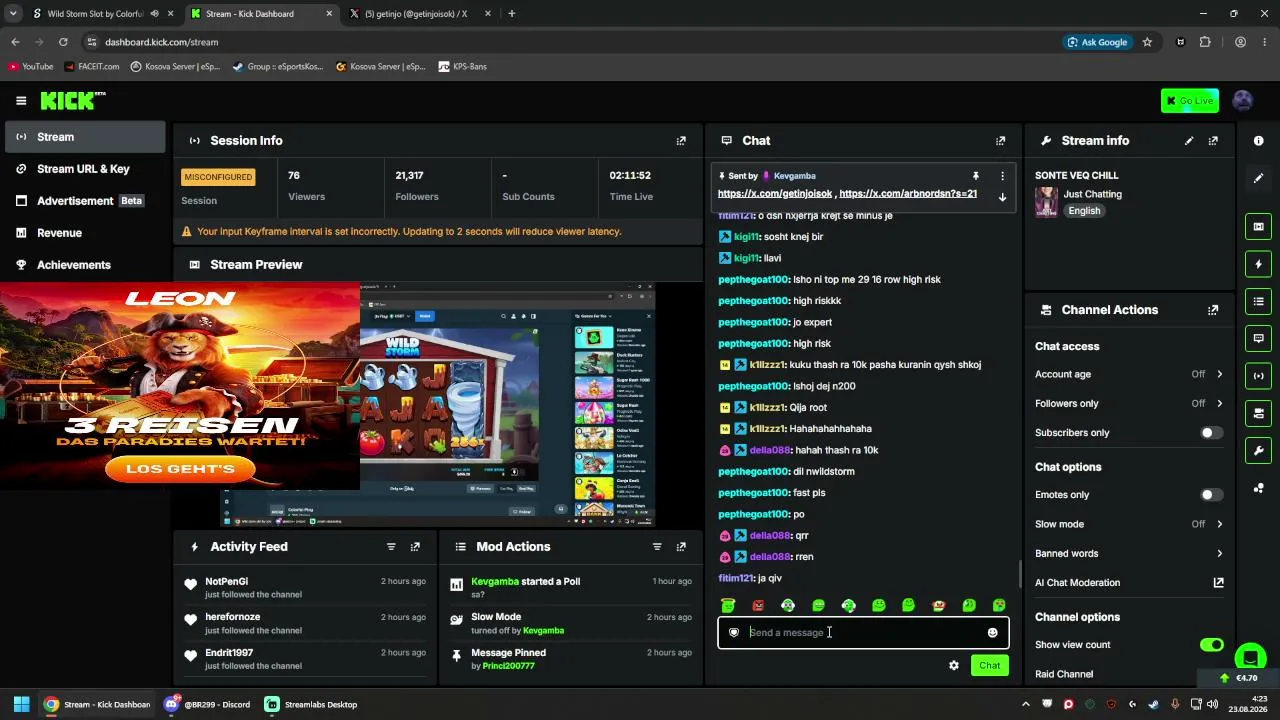Viewport: 1280px width, 720px height.
Task: Open the emoji picker in chat input
Action: 992,632
